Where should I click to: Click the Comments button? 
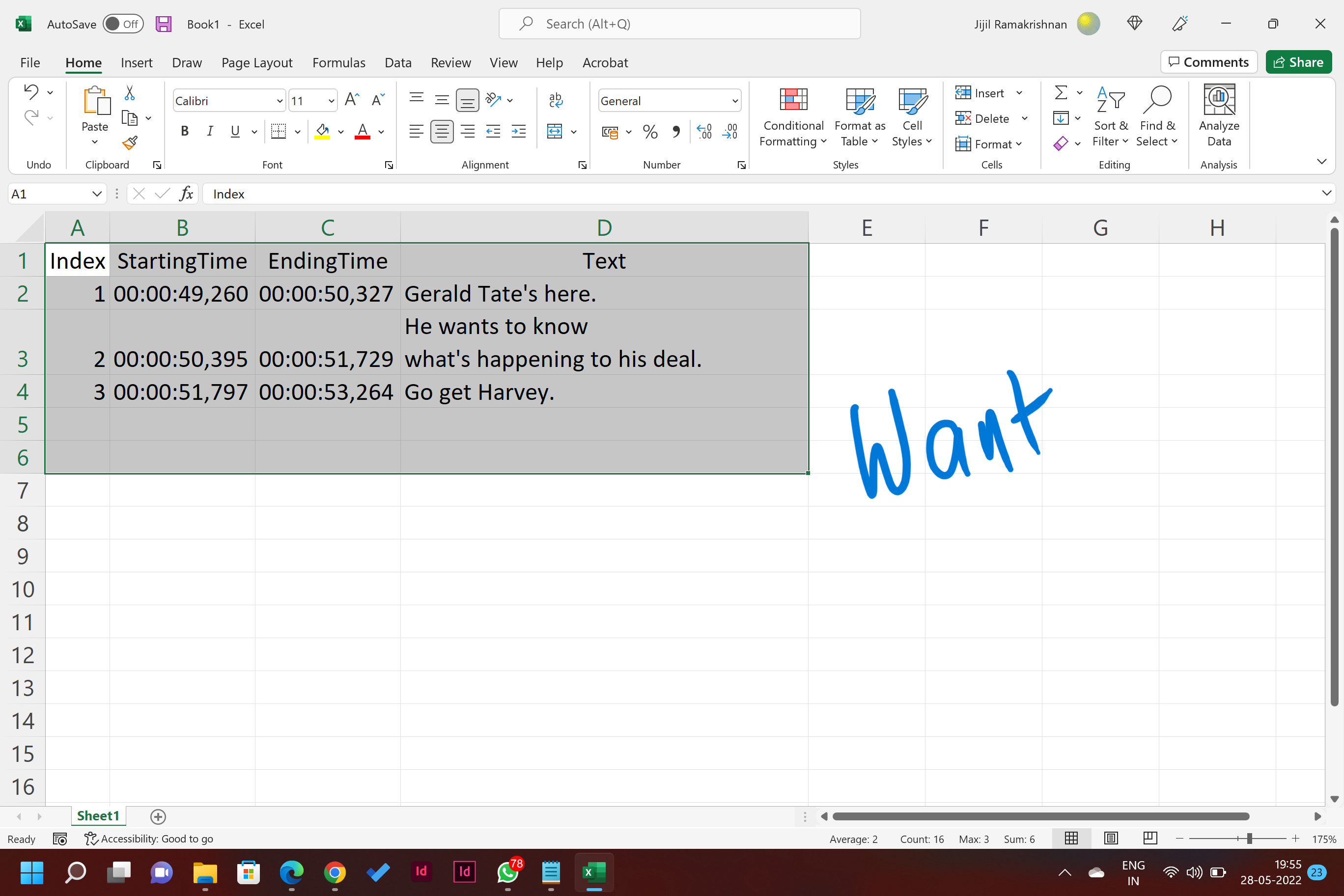point(1208,62)
